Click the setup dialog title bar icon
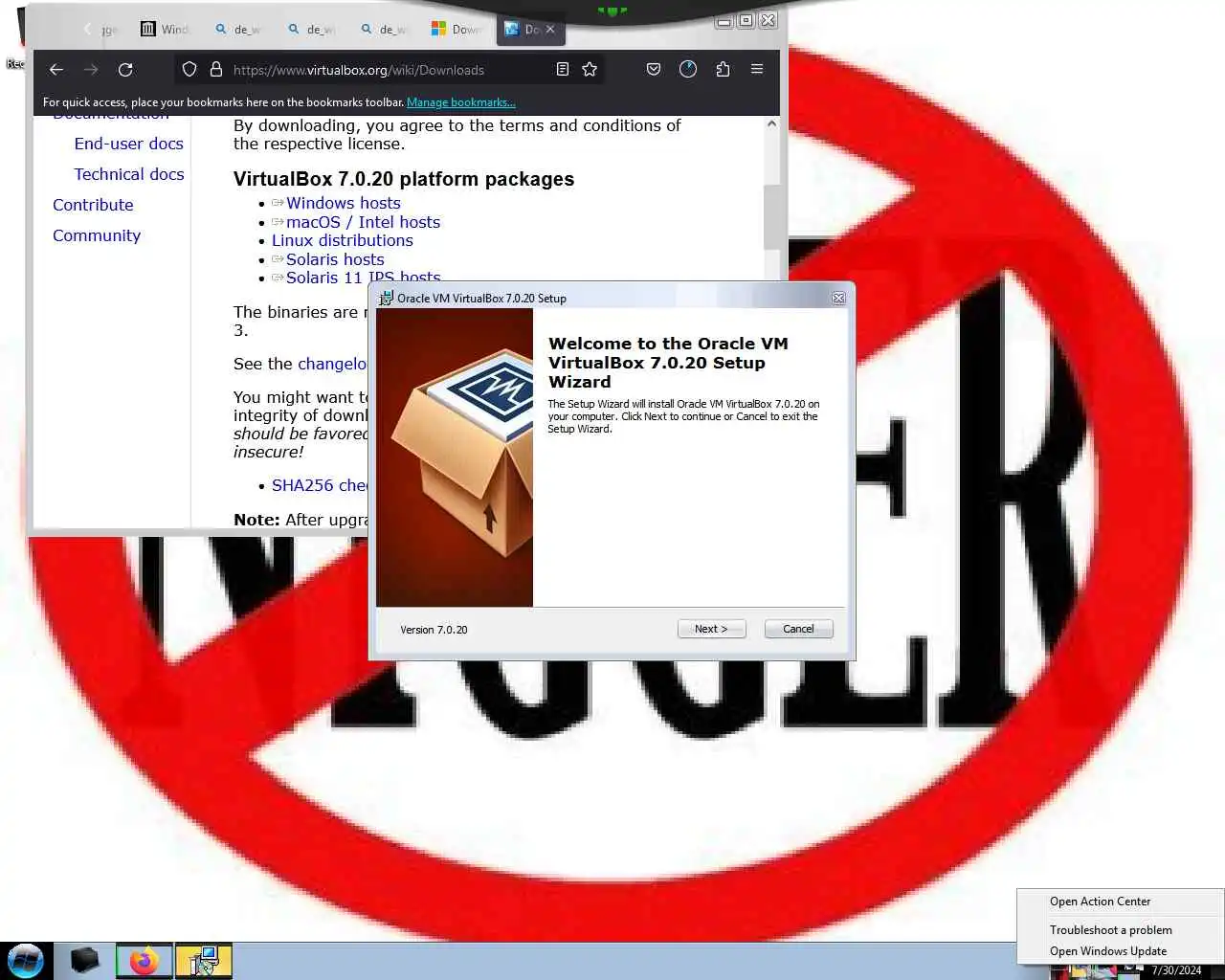 pyautogui.click(x=386, y=298)
